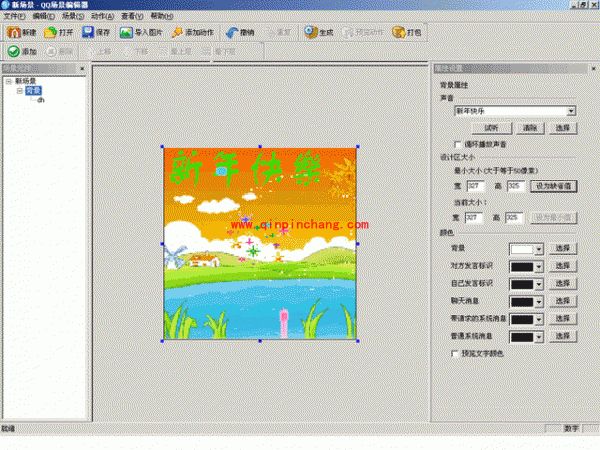Click the 选择 button for 聊天消息
600x450 pixels.
coord(563,302)
